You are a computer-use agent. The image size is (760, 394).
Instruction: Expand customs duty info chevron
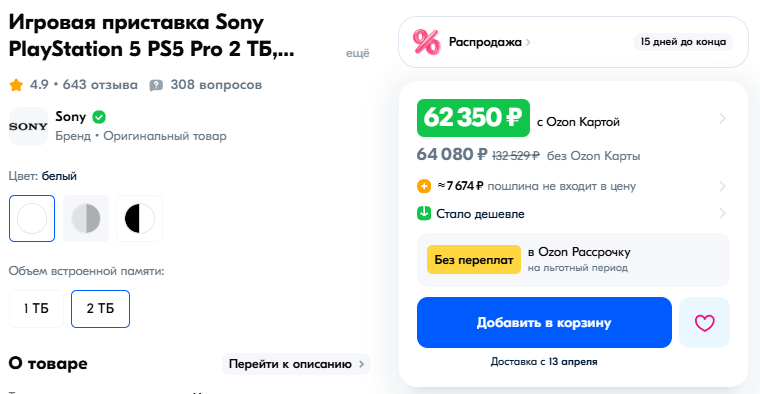point(722,186)
